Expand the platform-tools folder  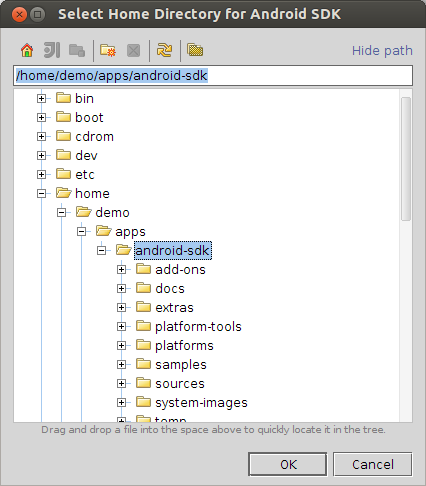pyautogui.click(x=121, y=326)
